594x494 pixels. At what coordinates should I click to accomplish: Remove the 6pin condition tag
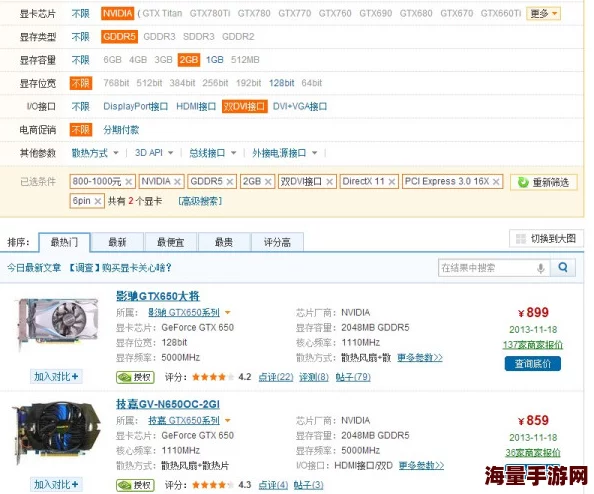(x=98, y=201)
